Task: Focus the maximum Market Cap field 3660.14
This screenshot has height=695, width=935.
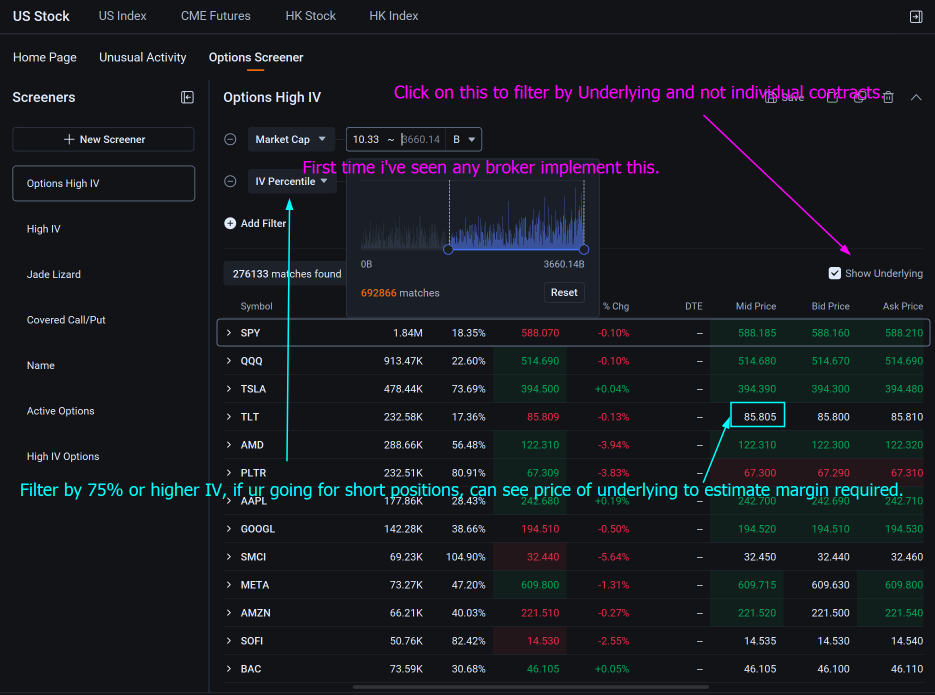Action: (x=421, y=139)
